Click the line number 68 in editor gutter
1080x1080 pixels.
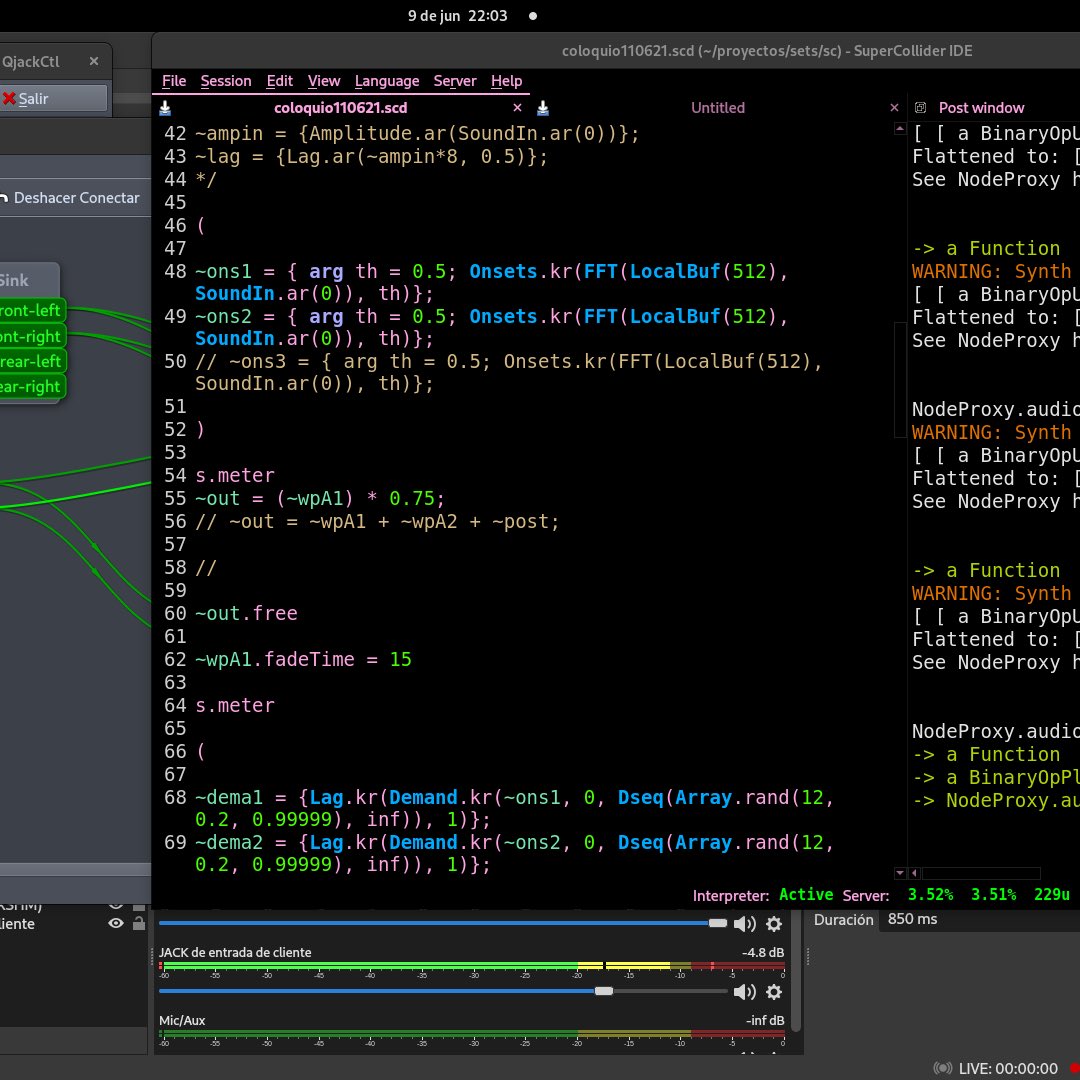(175, 798)
